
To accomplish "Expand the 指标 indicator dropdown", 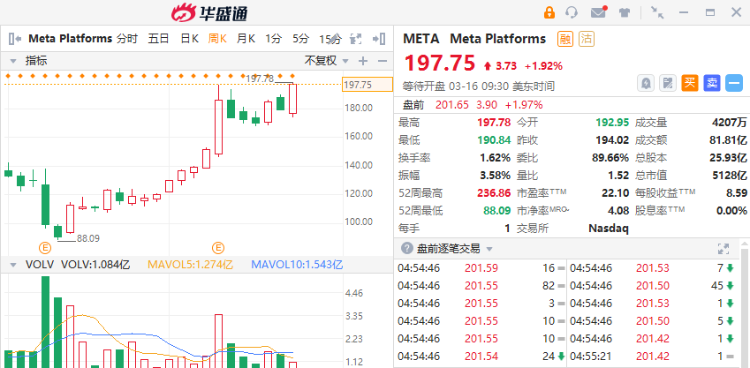I will [x=13, y=61].
